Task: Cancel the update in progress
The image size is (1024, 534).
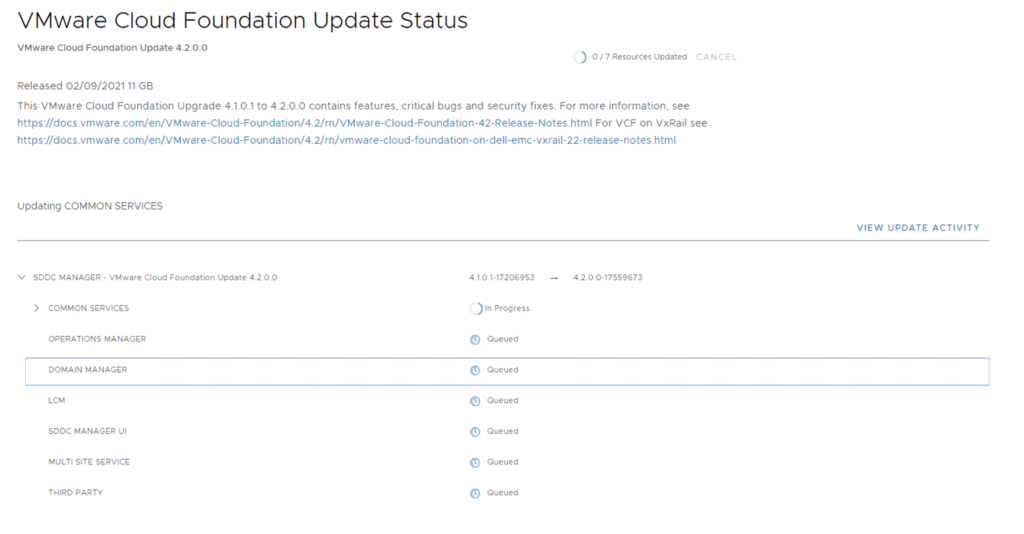Action: pyautogui.click(x=715, y=57)
